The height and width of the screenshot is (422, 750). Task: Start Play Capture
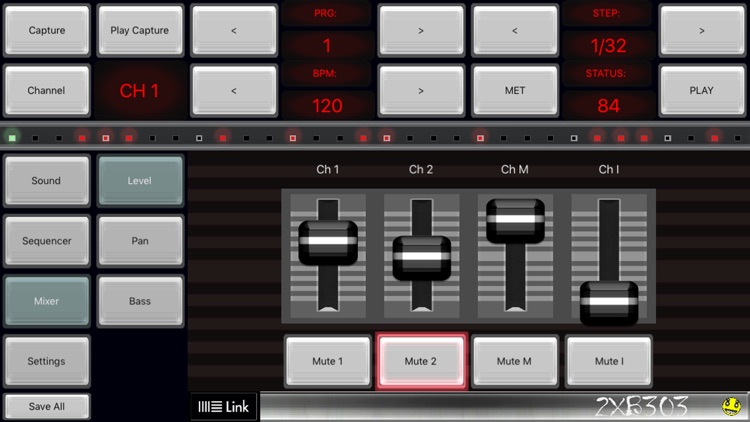point(140,30)
